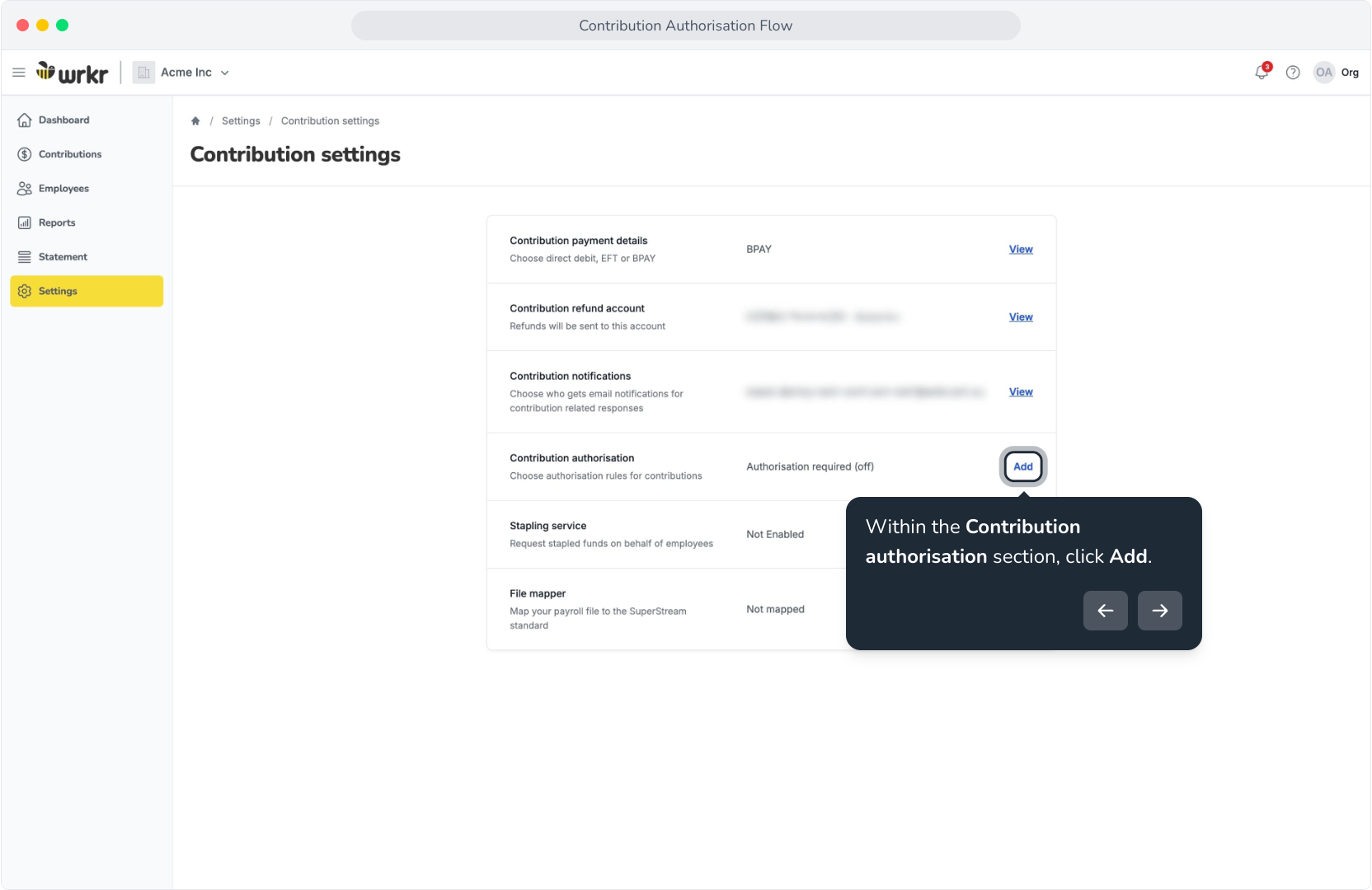Click the Dashboard home icon in sidebar
This screenshot has height=890, width=1372.
point(25,120)
